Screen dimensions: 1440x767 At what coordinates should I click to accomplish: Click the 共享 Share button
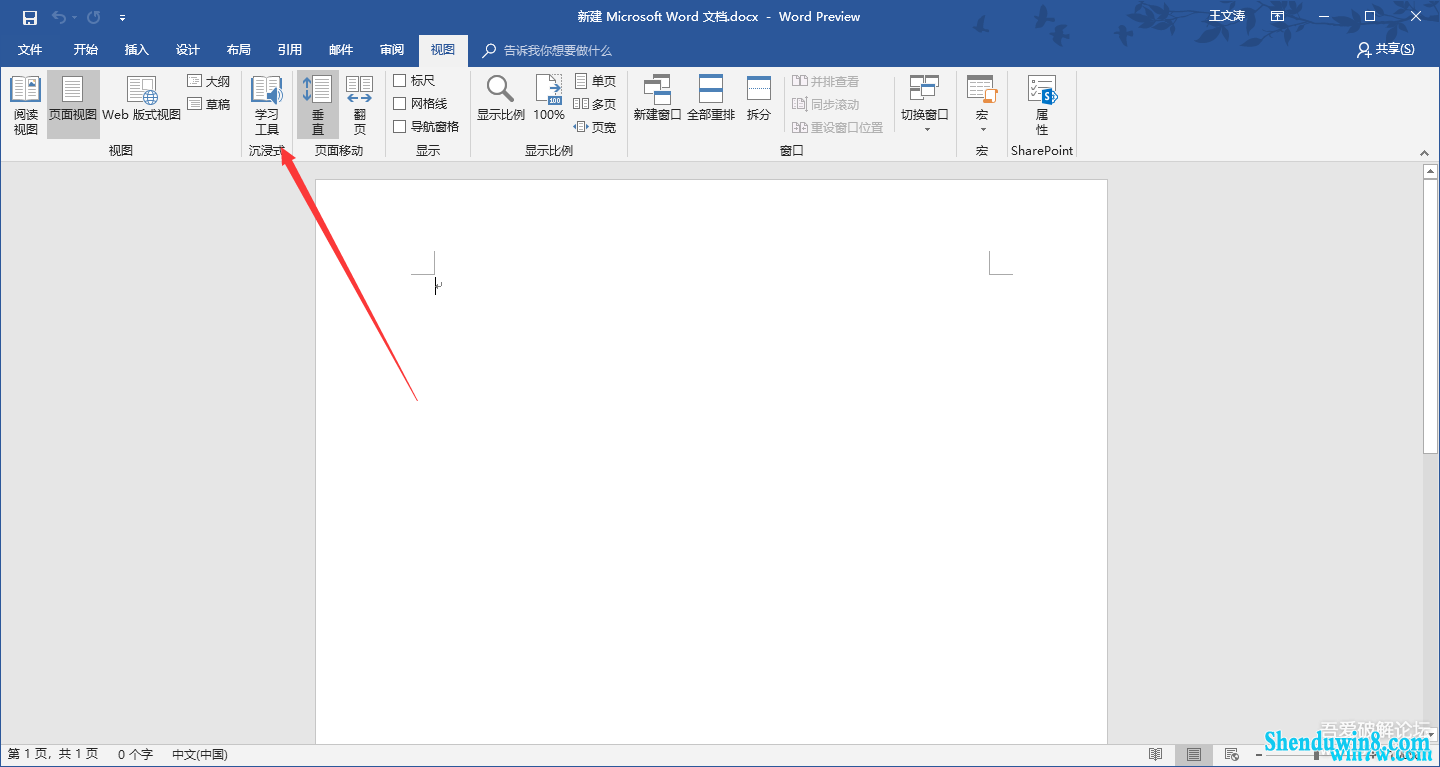pyautogui.click(x=1386, y=49)
